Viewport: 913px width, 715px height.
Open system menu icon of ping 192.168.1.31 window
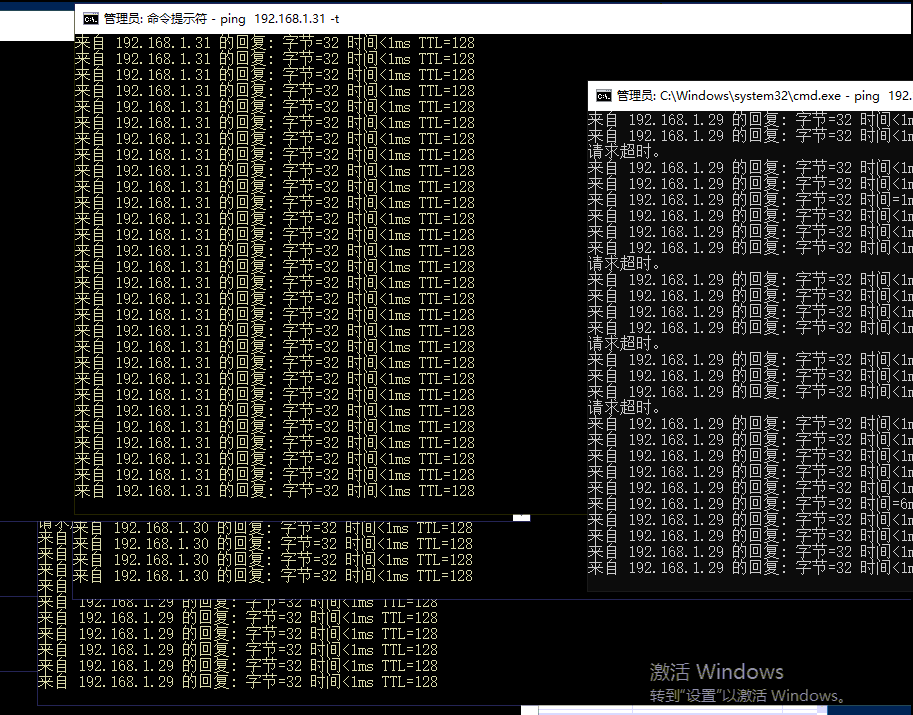click(x=91, y=19)
